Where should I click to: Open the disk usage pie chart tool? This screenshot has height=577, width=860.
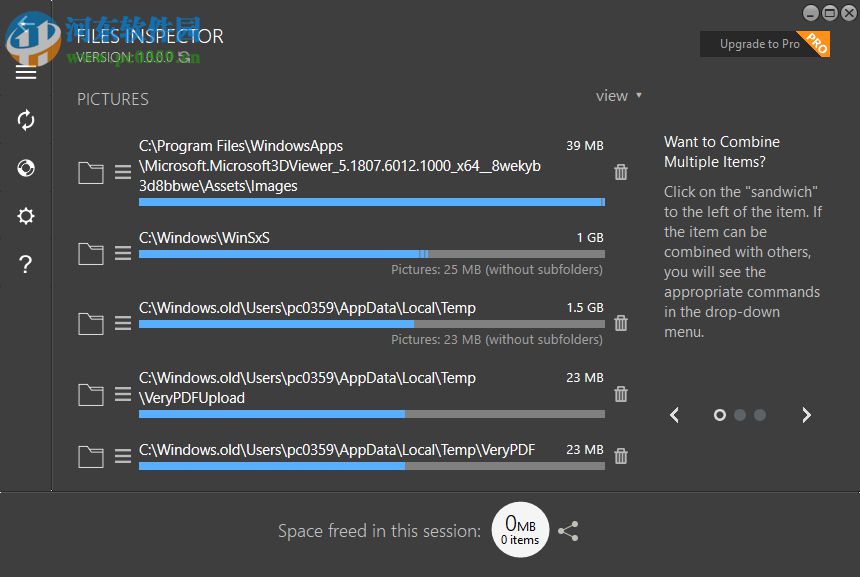(26, 168)
